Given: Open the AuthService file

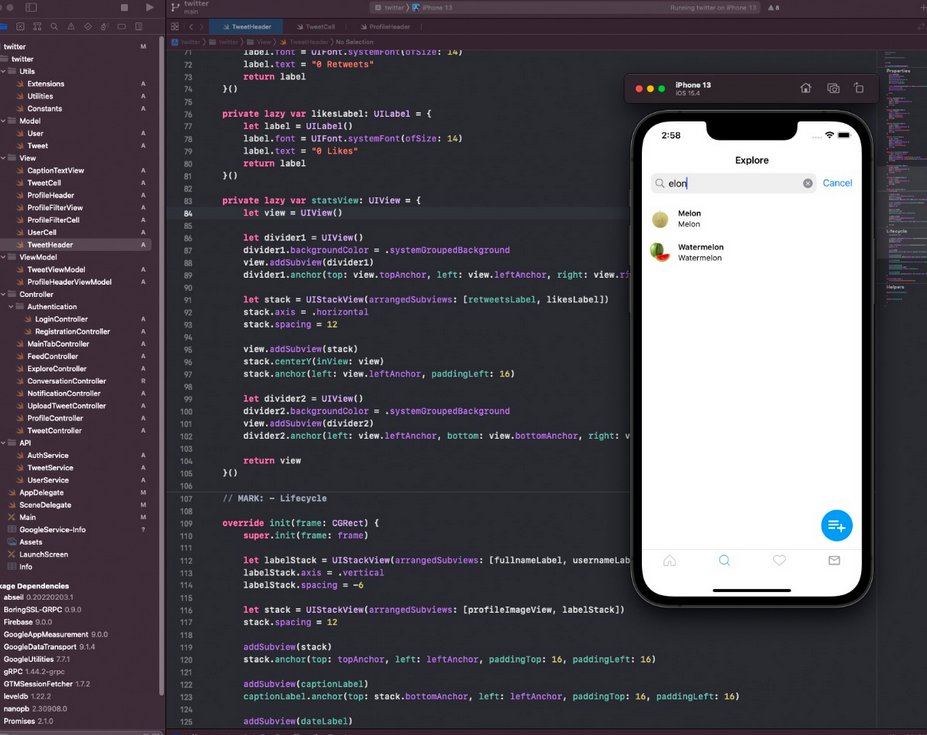Looking at the screenshot, I should click(47, 455).
